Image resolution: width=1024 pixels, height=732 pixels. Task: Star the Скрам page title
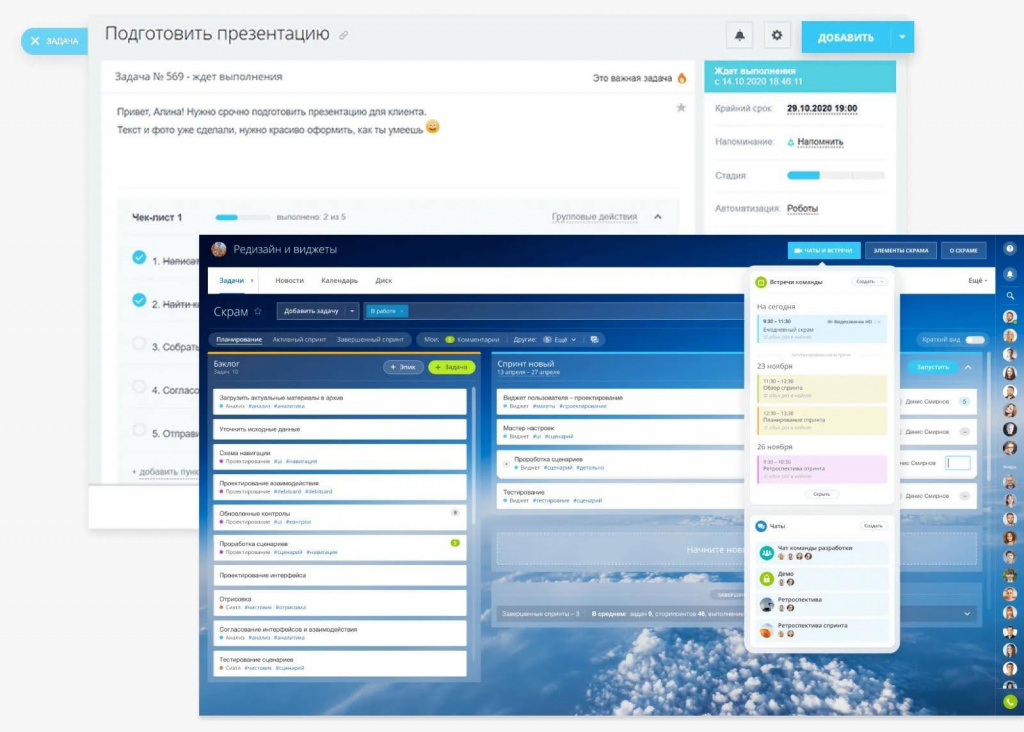pos(258,312)
